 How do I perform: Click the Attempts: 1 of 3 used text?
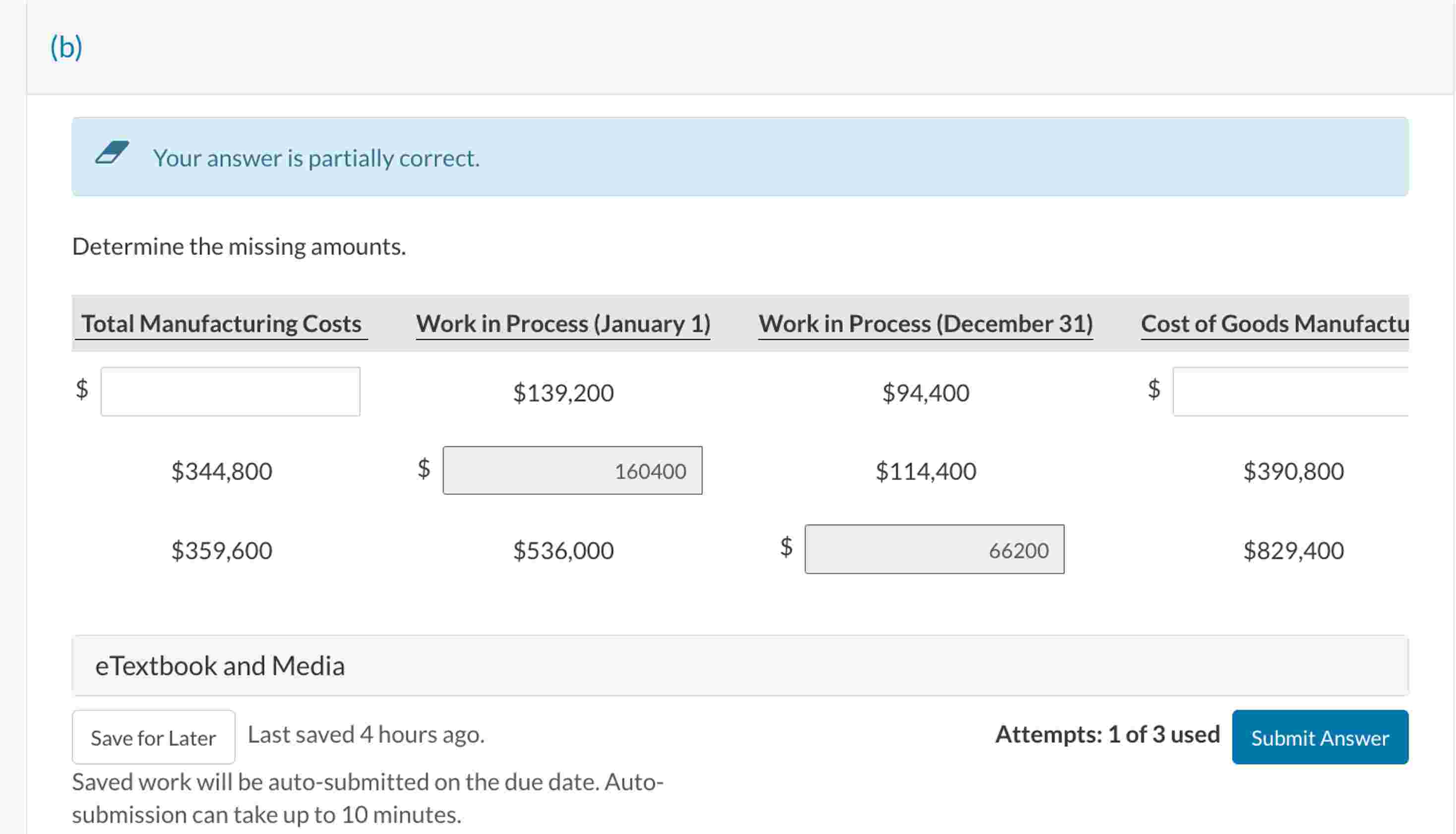(1107, 735)
